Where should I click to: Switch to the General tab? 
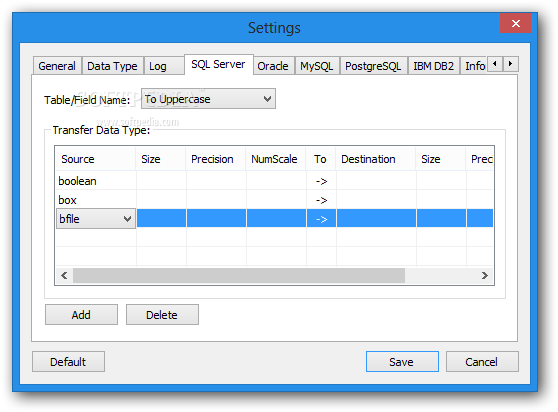(57, 66)
